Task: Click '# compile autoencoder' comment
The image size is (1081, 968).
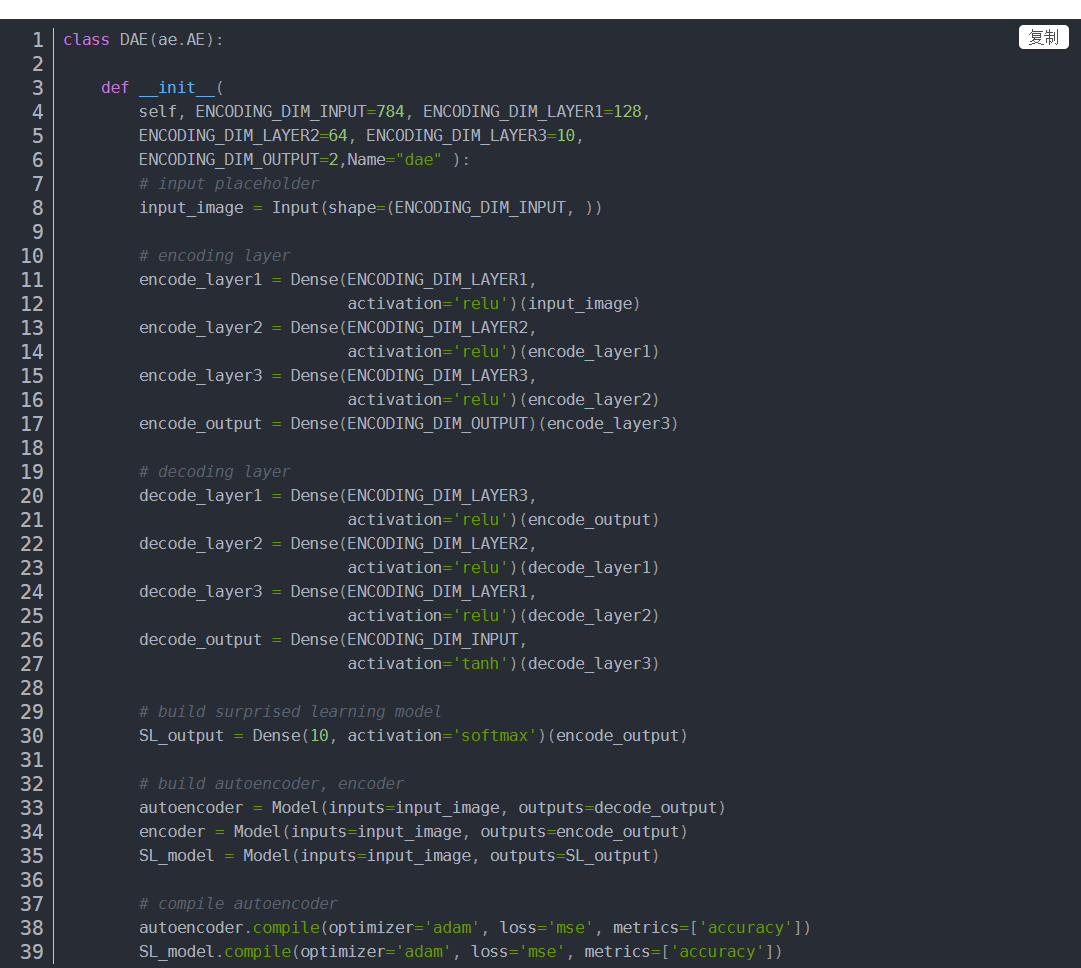Action: (x=238, y=904)
